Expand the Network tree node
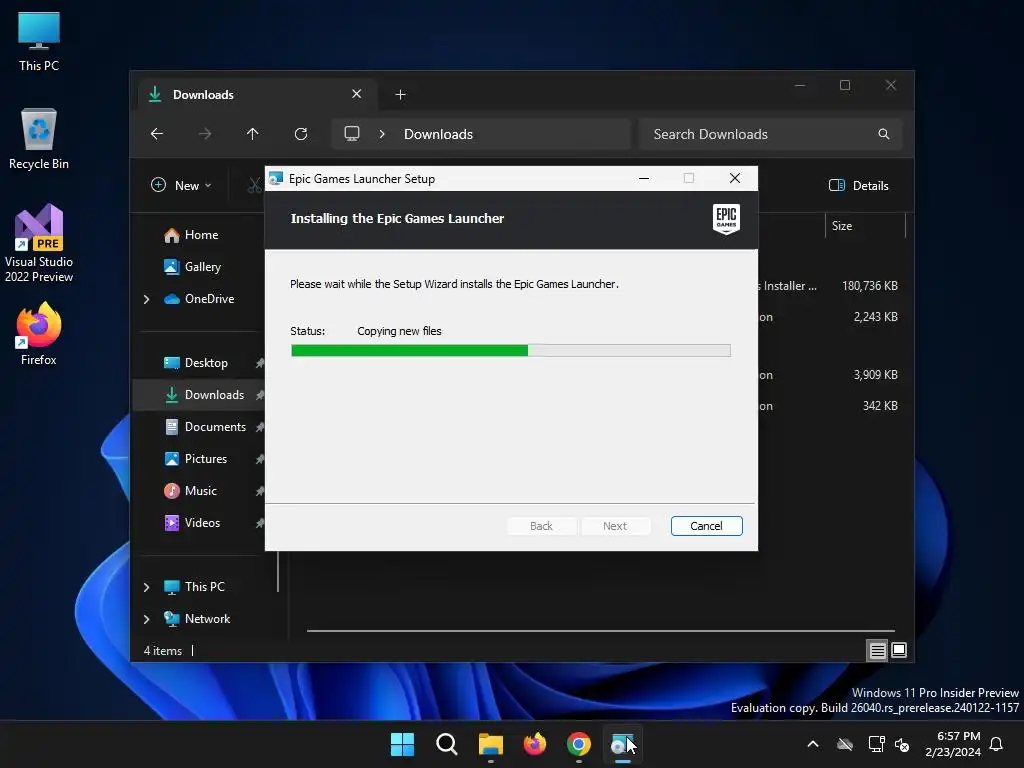The image size is (1024, 768). click(x=146, y=619)
